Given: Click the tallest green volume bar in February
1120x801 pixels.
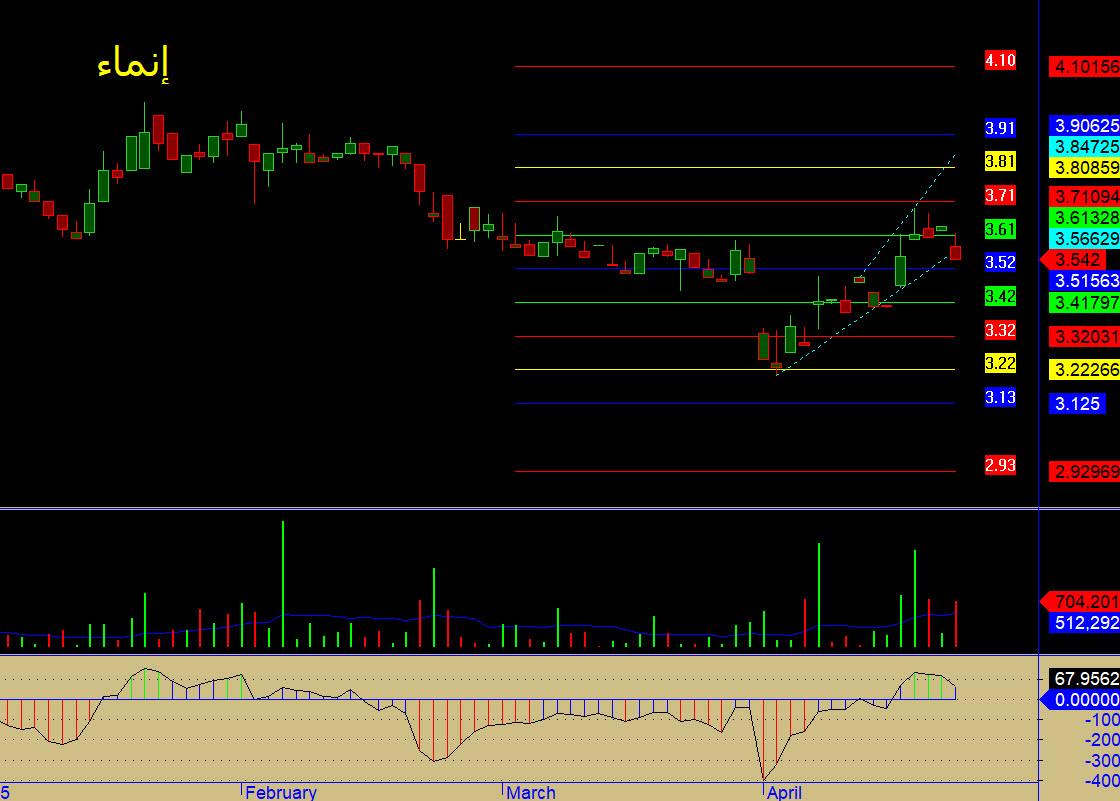Looking at the screenshot, I should pyautogui.click(x=283, y=584).
